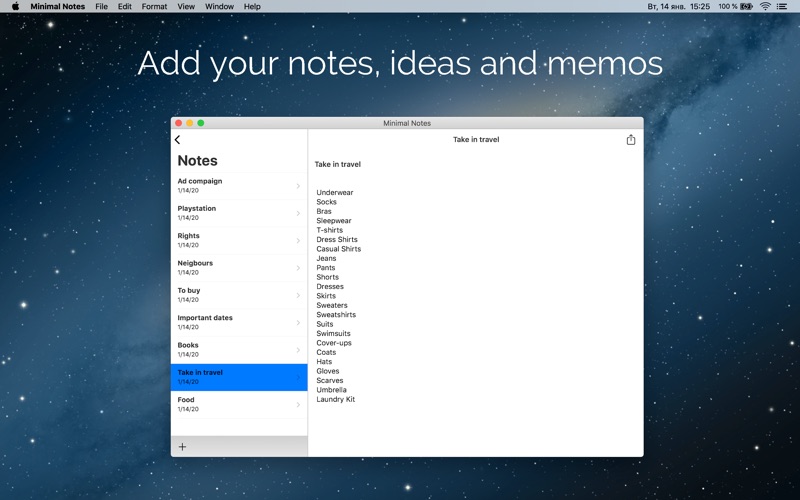Screen dimensions: 800x500
Task: Expand chevron for Take in travel note
Action: coord(298,378)
